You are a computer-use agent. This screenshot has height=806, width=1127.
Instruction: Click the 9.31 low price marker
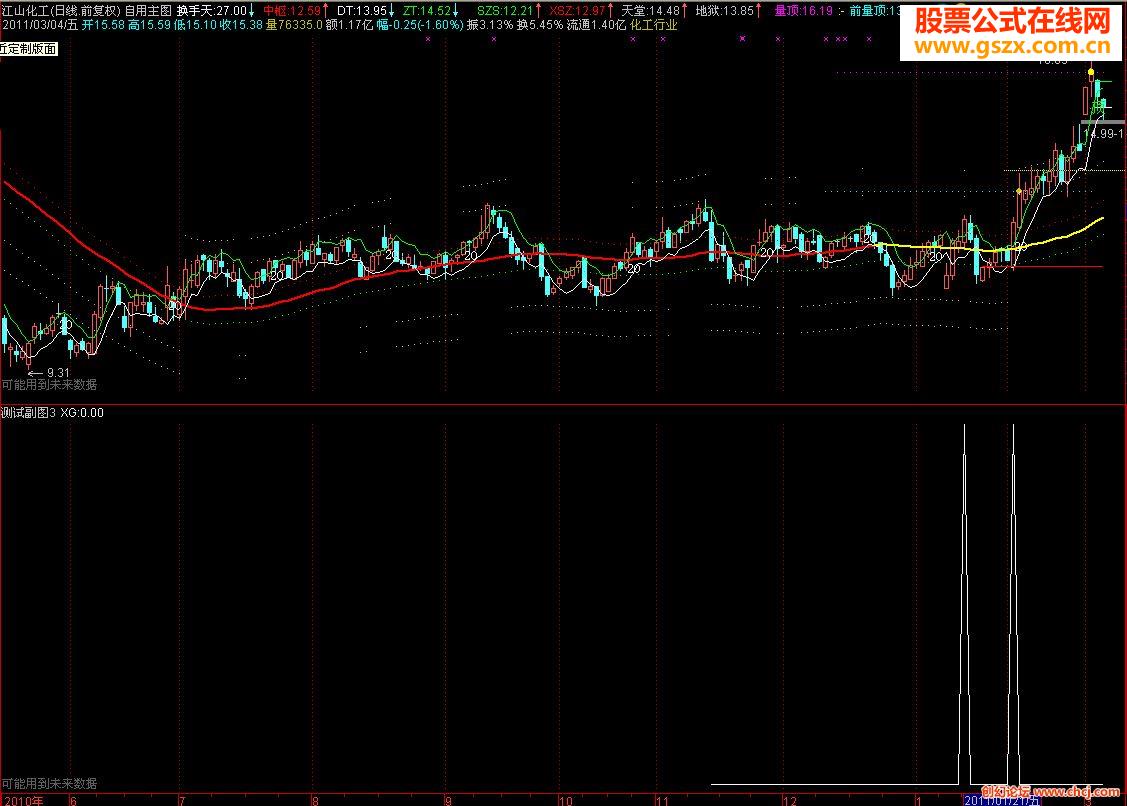58,372
